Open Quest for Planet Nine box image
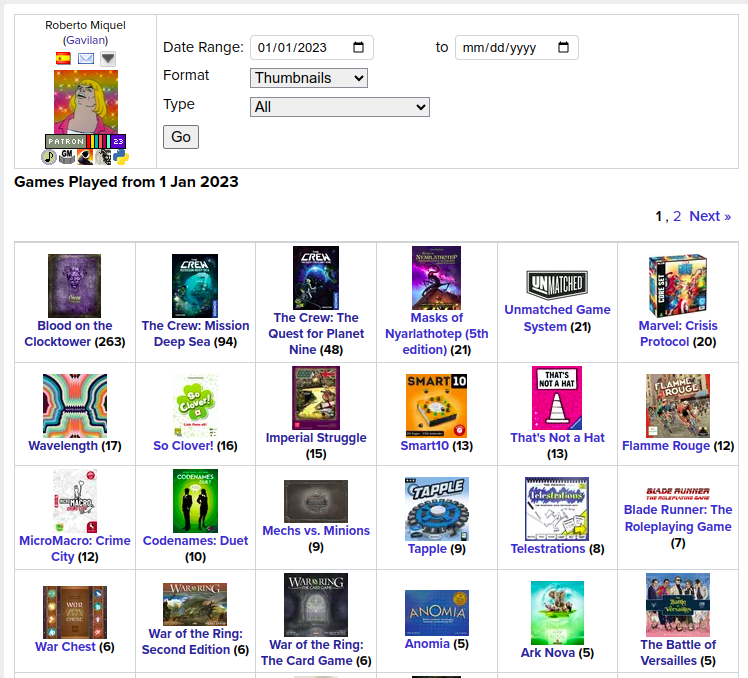Viewport: 748px width, 678px height. coord(316,278)
